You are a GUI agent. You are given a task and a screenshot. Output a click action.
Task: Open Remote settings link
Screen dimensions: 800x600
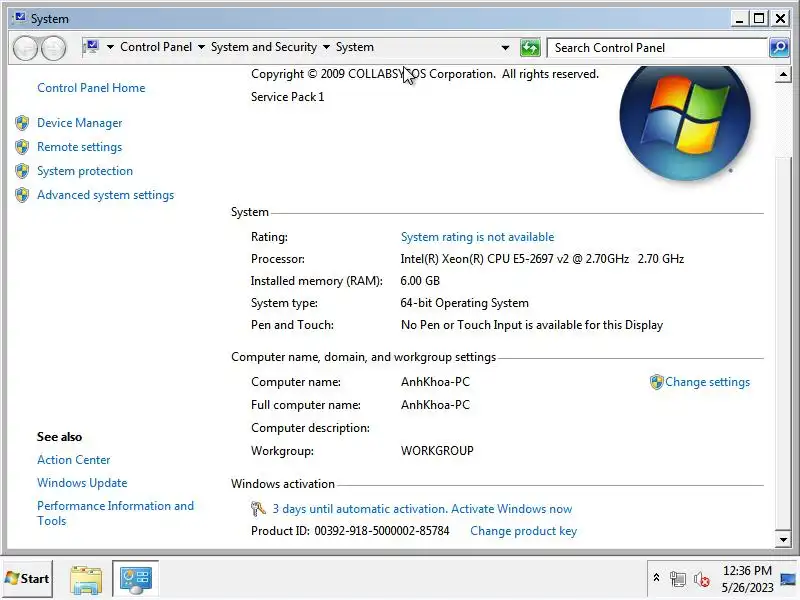80,147
